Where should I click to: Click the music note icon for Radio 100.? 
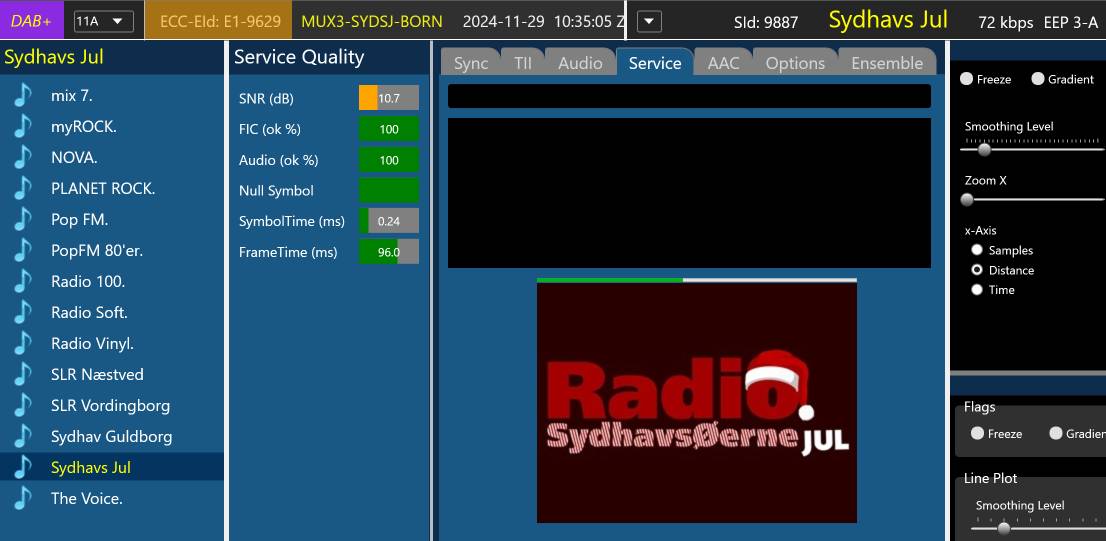22,281
